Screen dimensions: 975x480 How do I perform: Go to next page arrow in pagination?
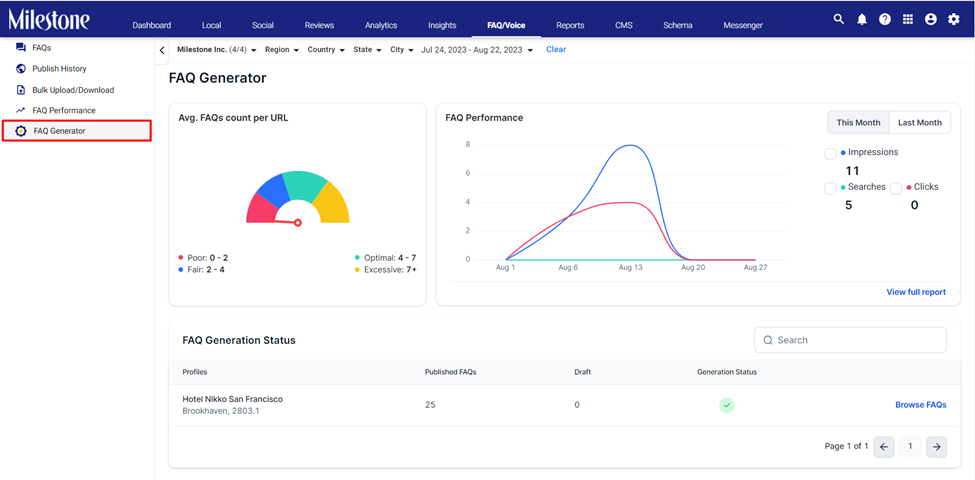[936, 447]
